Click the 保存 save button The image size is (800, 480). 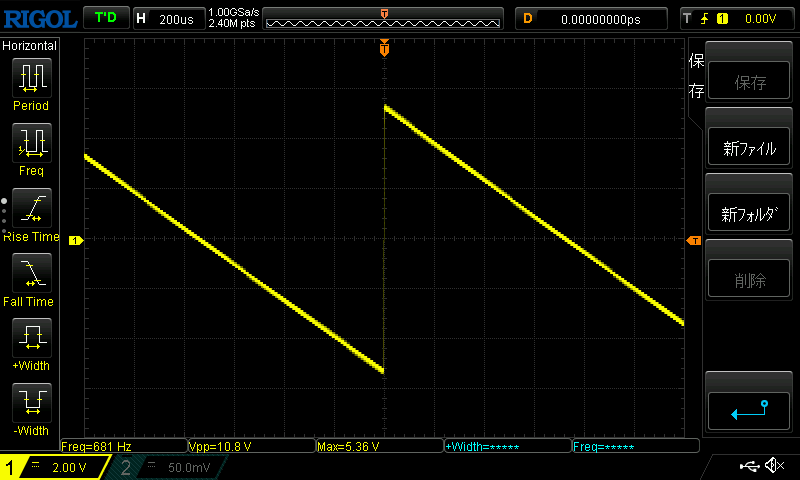tap(749, 82)
